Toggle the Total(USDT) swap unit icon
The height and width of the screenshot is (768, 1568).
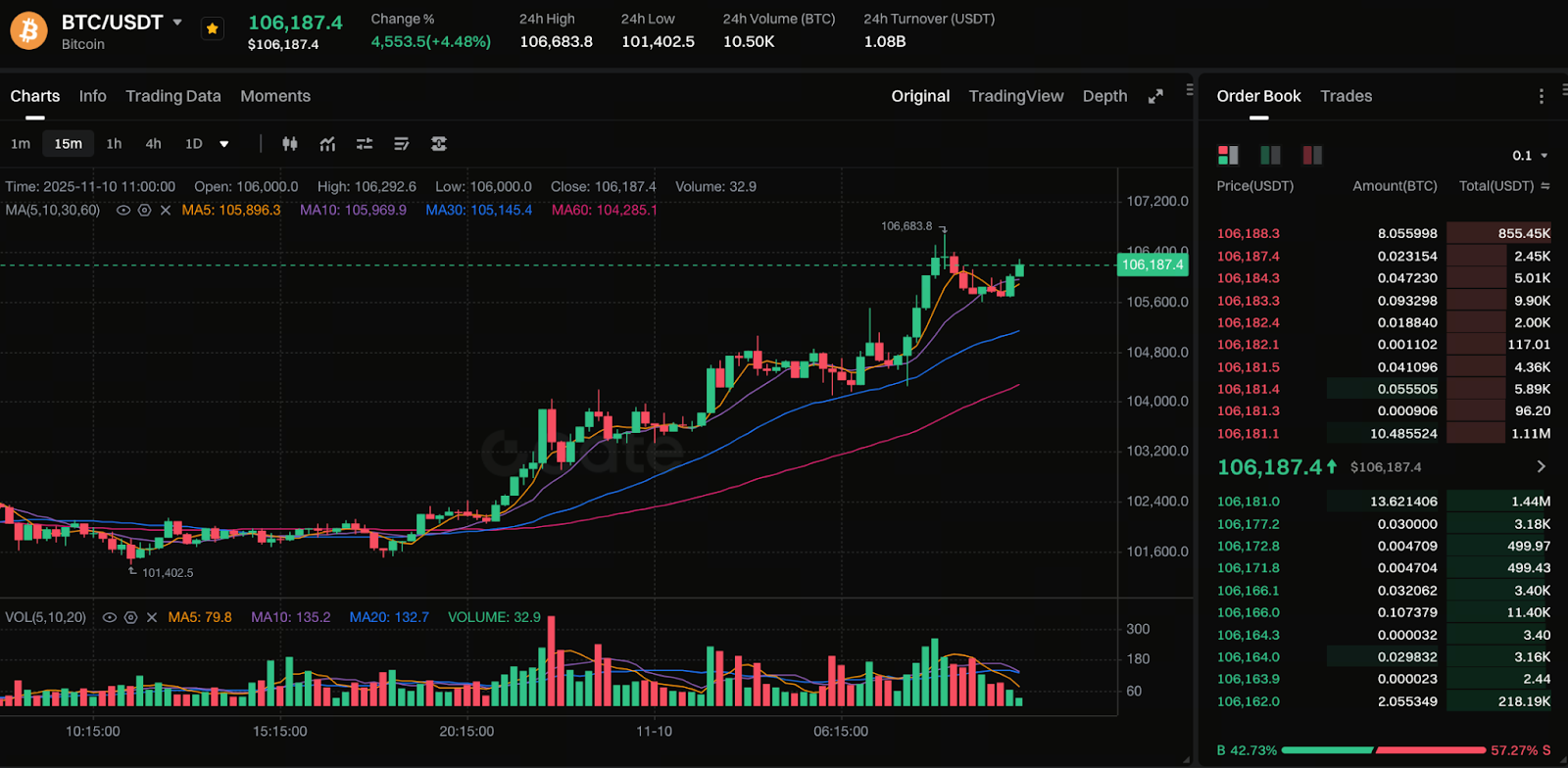pos(1545,186)
